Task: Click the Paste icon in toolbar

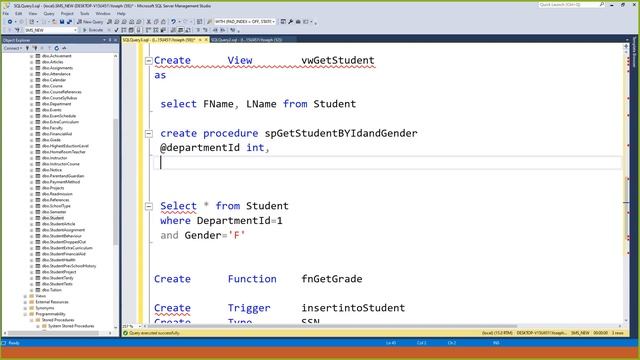Action: (163, 22)
